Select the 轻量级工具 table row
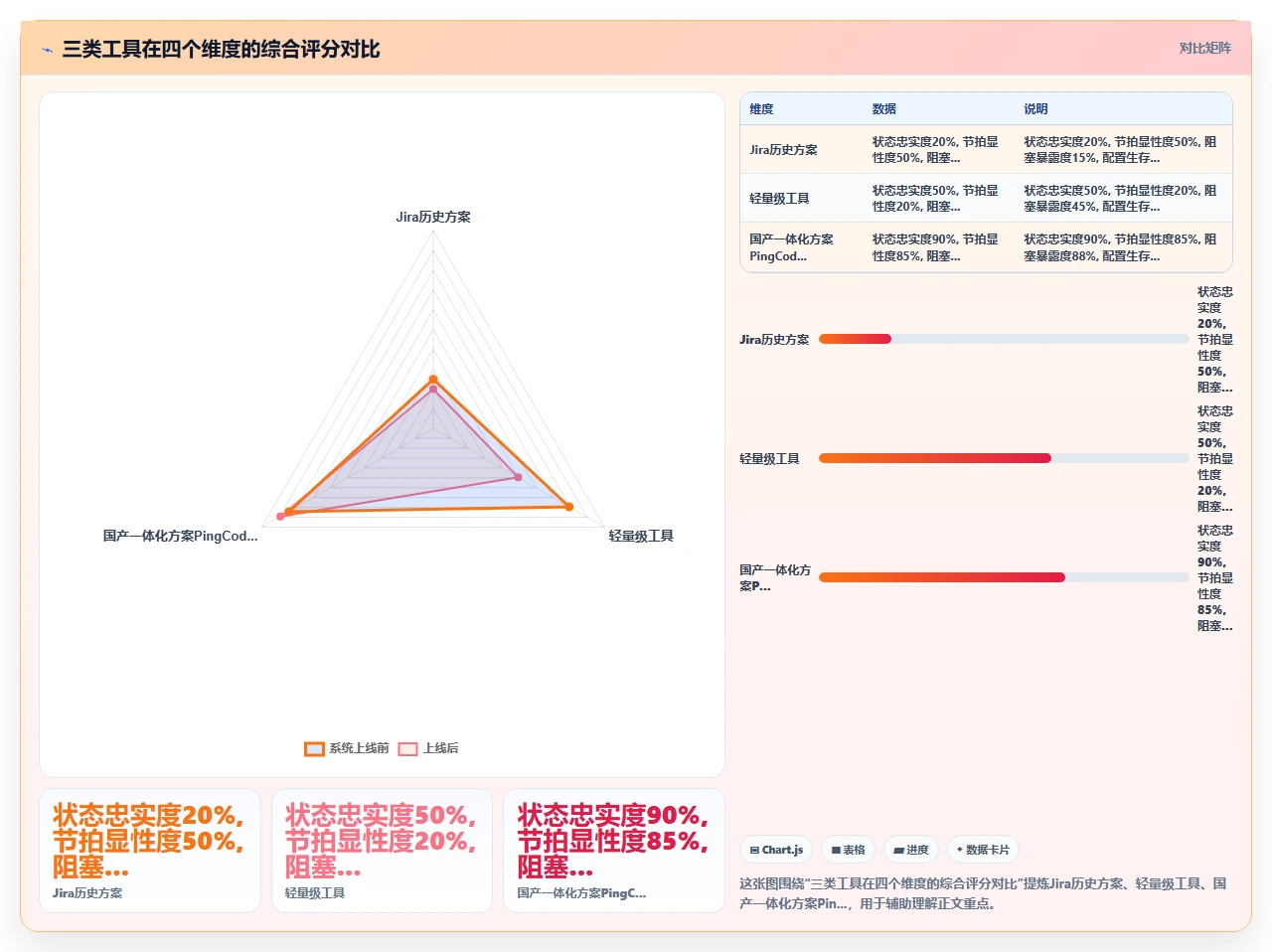Screen dimensions: 1272x952 (986, 198)
